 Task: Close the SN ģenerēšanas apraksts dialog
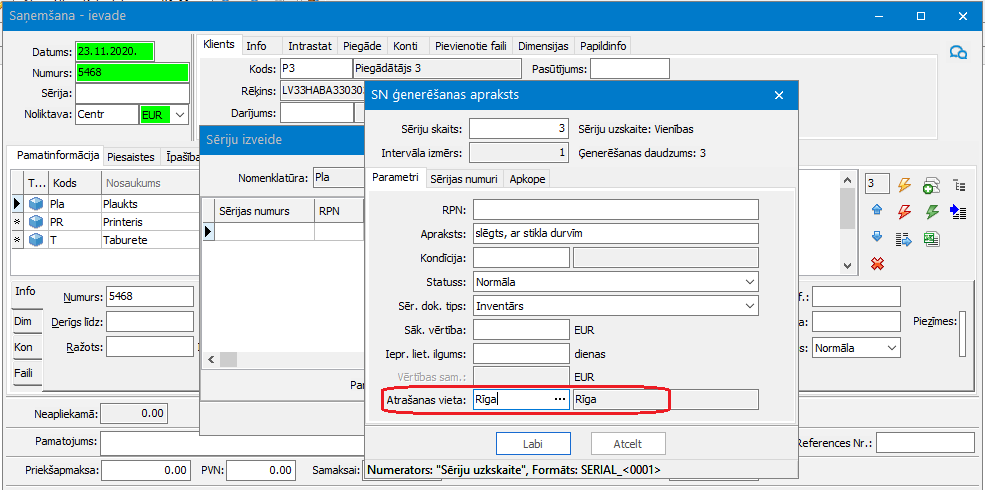click(x=779, y=95)
